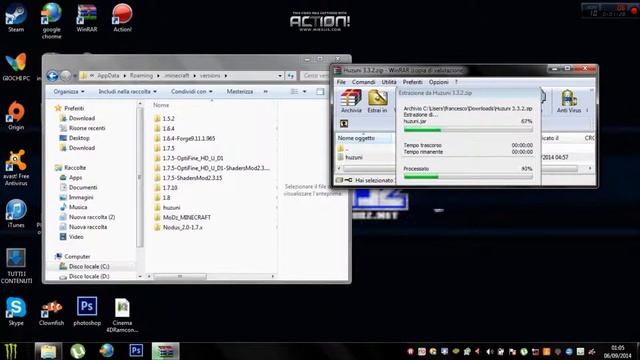Expand the Explorer address bar history dropdown
640x360 pixels.
tap(280, 76)
